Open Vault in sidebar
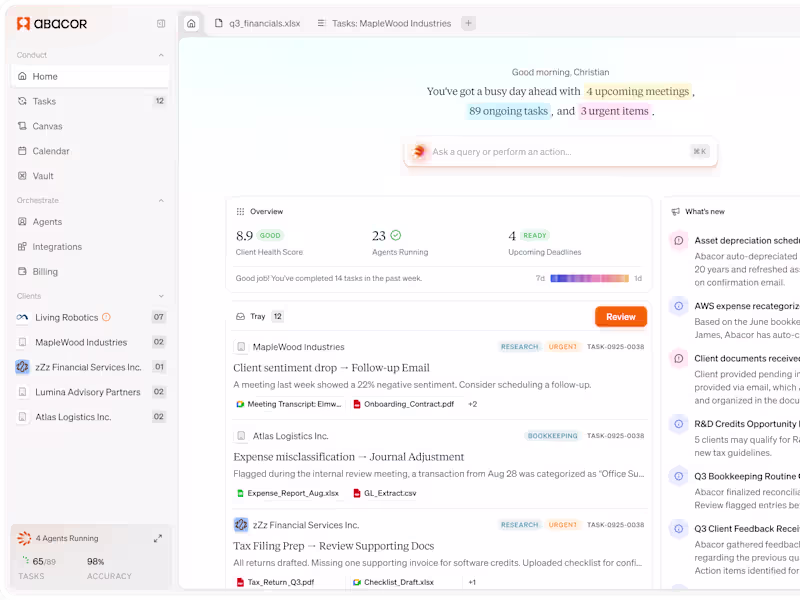 click(x=90, y=176)
